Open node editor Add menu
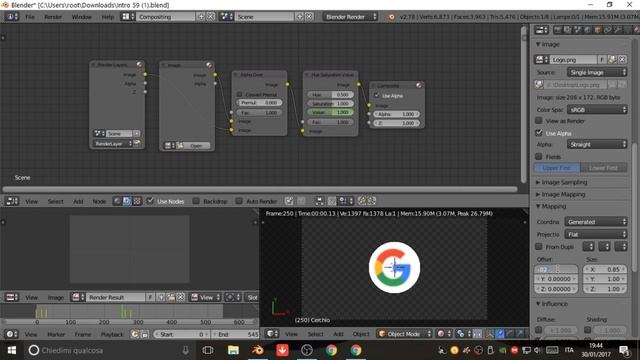Viewport: 640px width, 360px height. pos(78,201)
